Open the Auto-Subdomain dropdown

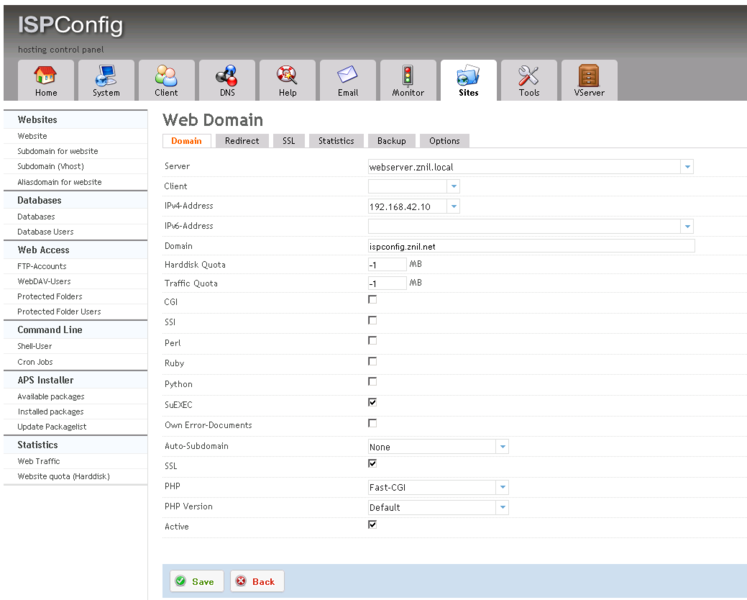pos(503,447)
